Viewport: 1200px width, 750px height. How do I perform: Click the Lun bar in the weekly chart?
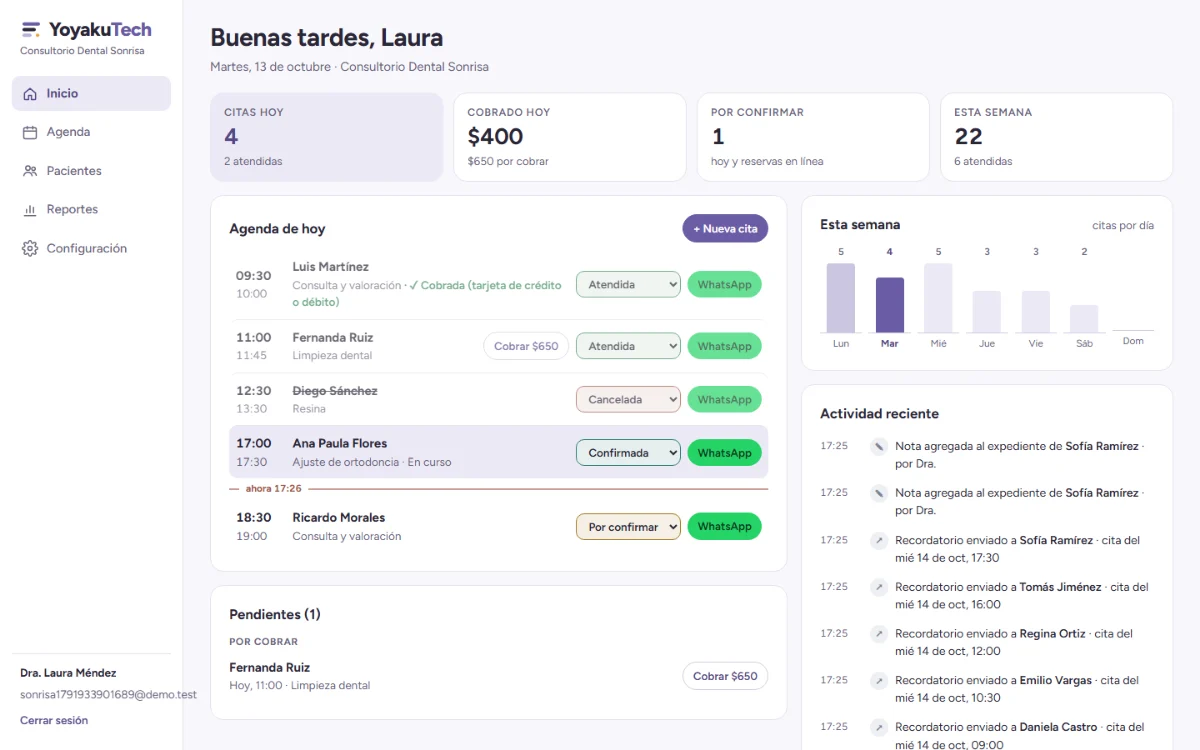[841, 298]
